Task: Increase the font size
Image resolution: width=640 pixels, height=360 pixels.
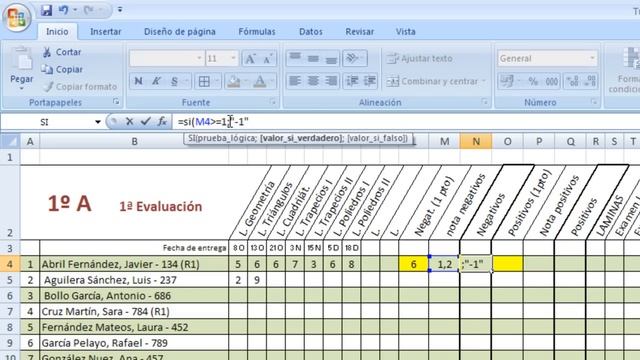Action: 250,58
